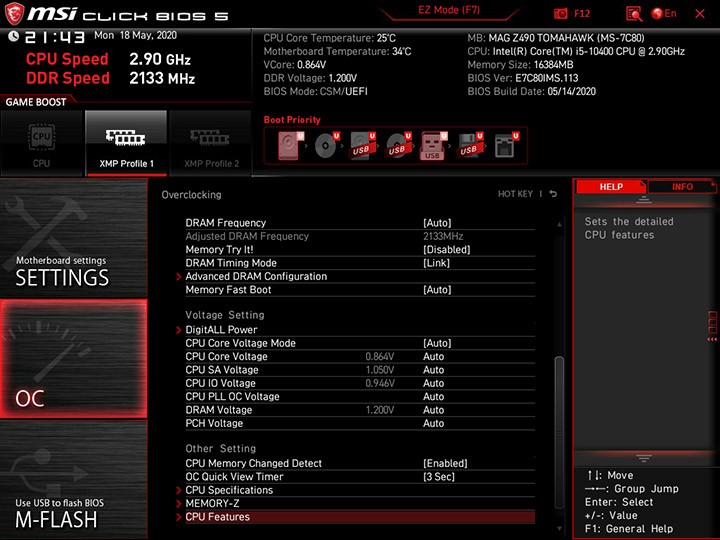Screen dimensions: 720x540
Task: Expand Advanced DRAM Configuration submenu
Action: click(360, 276)
